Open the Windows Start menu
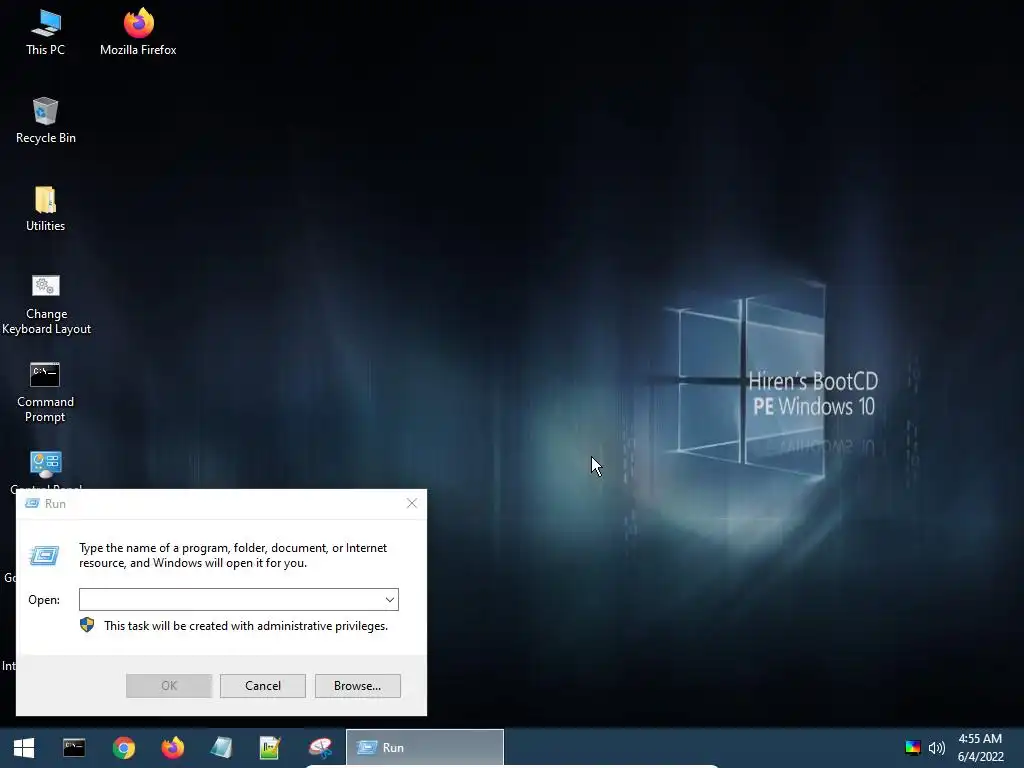The height and width of the screenshot is (768, 1024). 24,748
